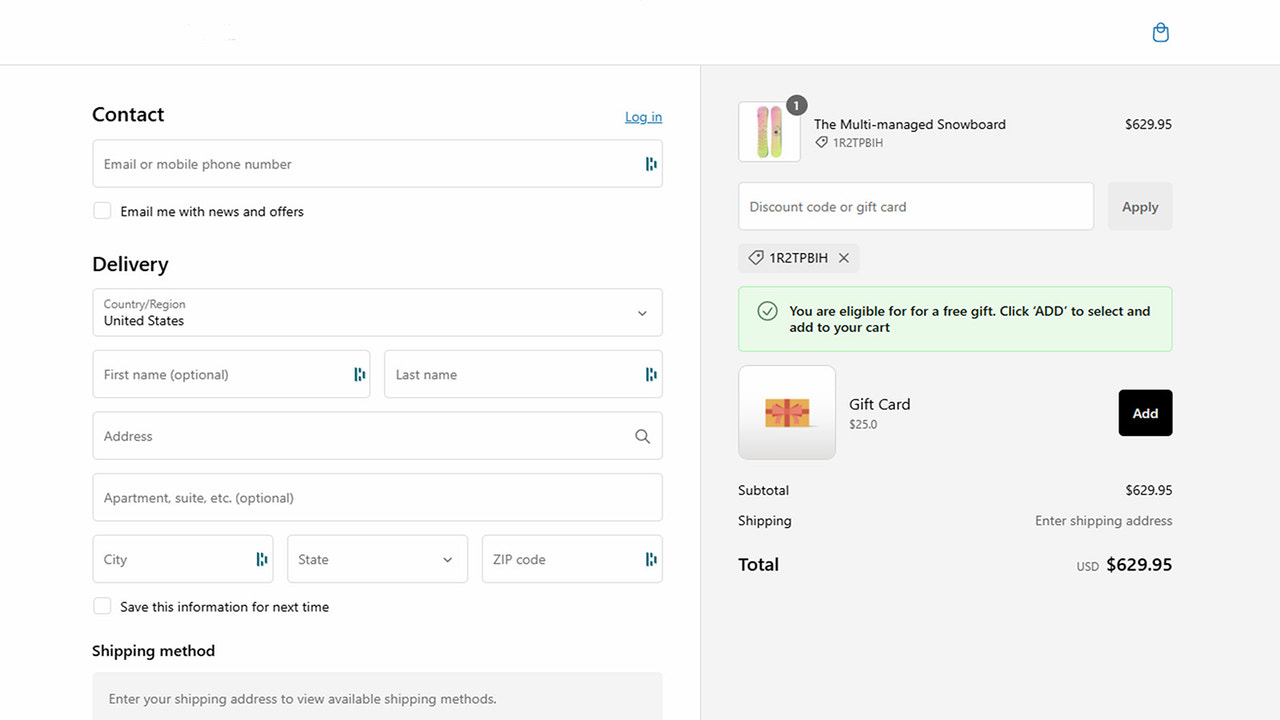Focus the Apartment, suite, etc. field

377,498
